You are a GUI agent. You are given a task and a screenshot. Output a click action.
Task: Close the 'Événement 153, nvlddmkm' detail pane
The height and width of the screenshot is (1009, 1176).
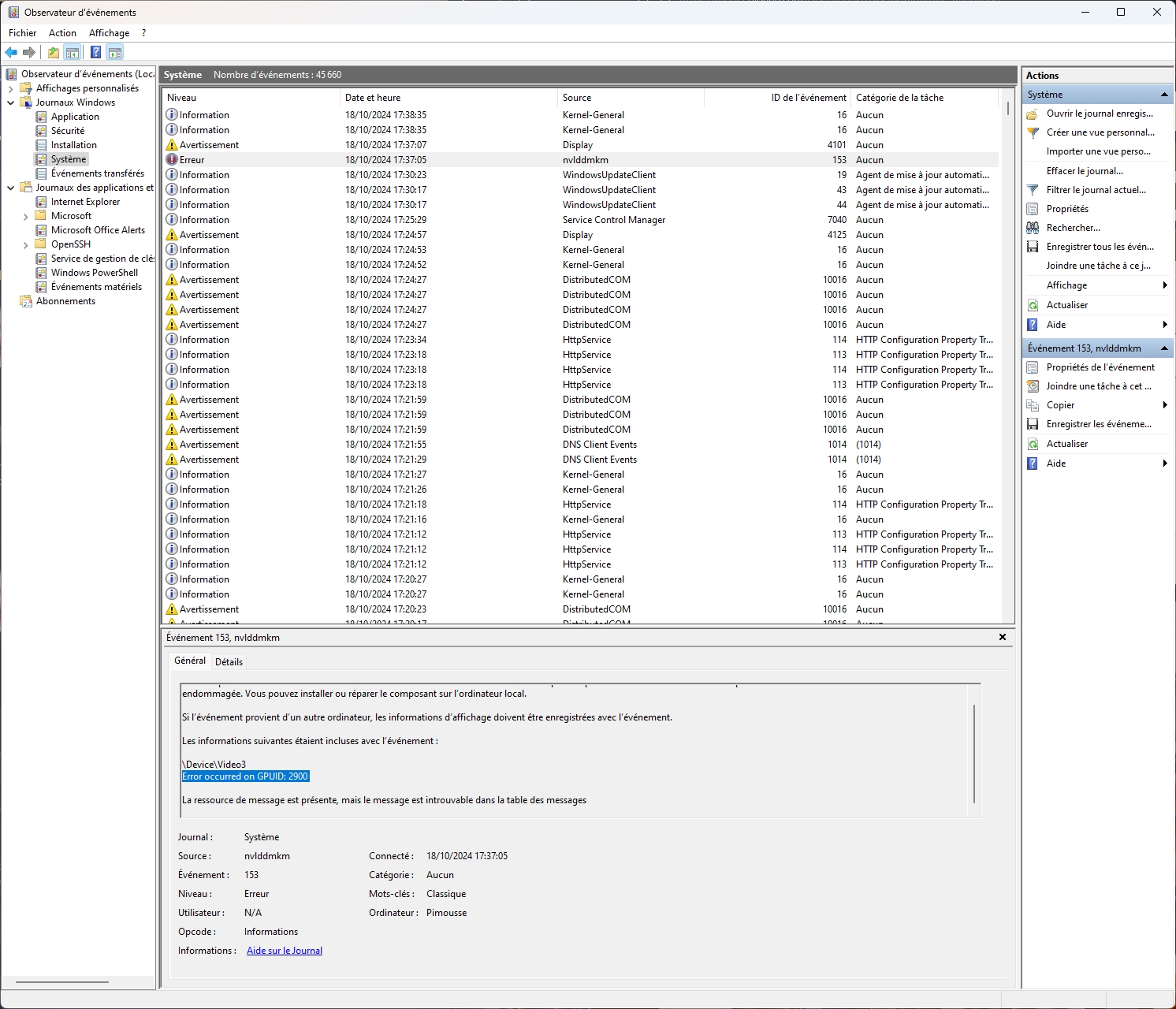click(x=1003, y=637)
